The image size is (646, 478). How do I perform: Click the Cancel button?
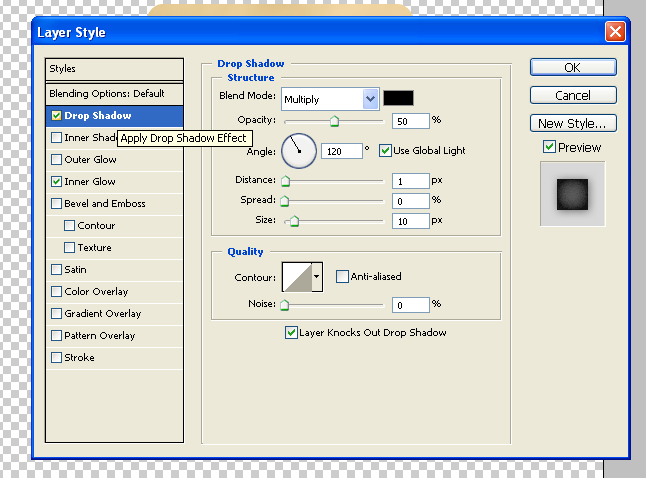point(572,96)
